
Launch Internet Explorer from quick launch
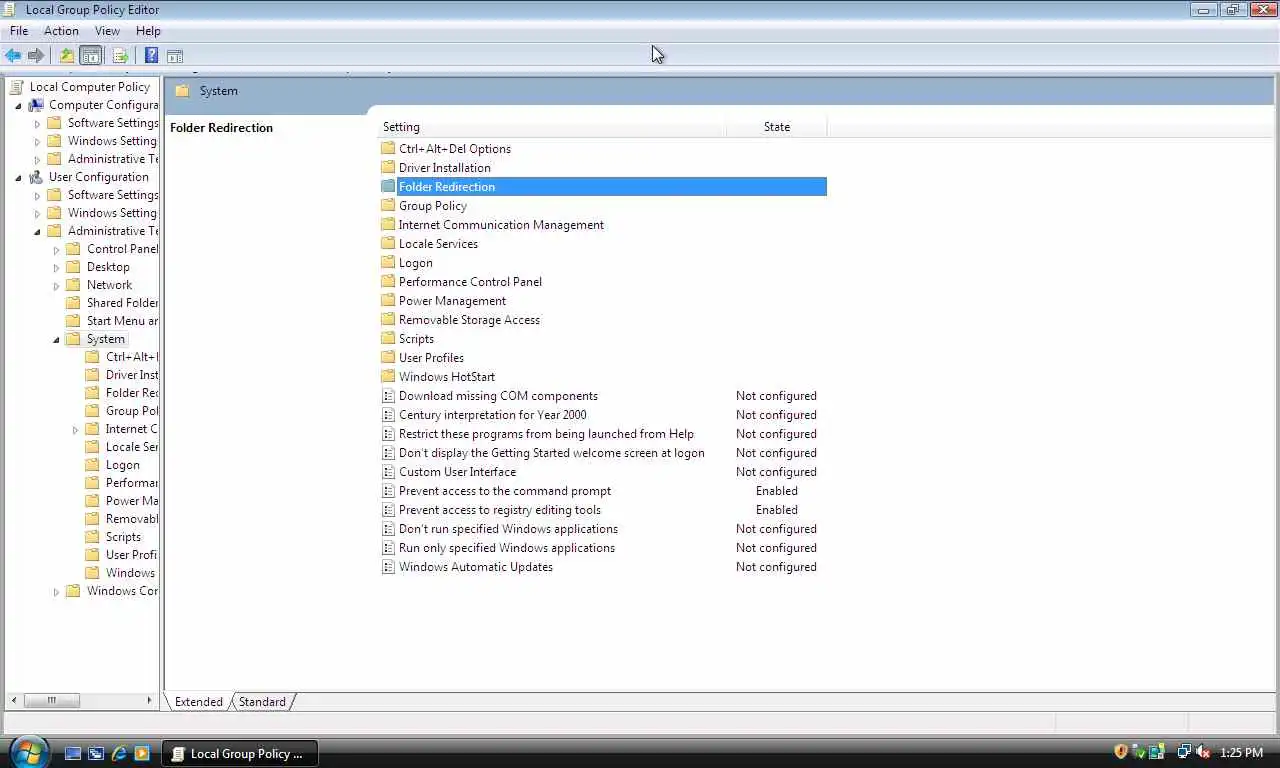click(119, 753)
